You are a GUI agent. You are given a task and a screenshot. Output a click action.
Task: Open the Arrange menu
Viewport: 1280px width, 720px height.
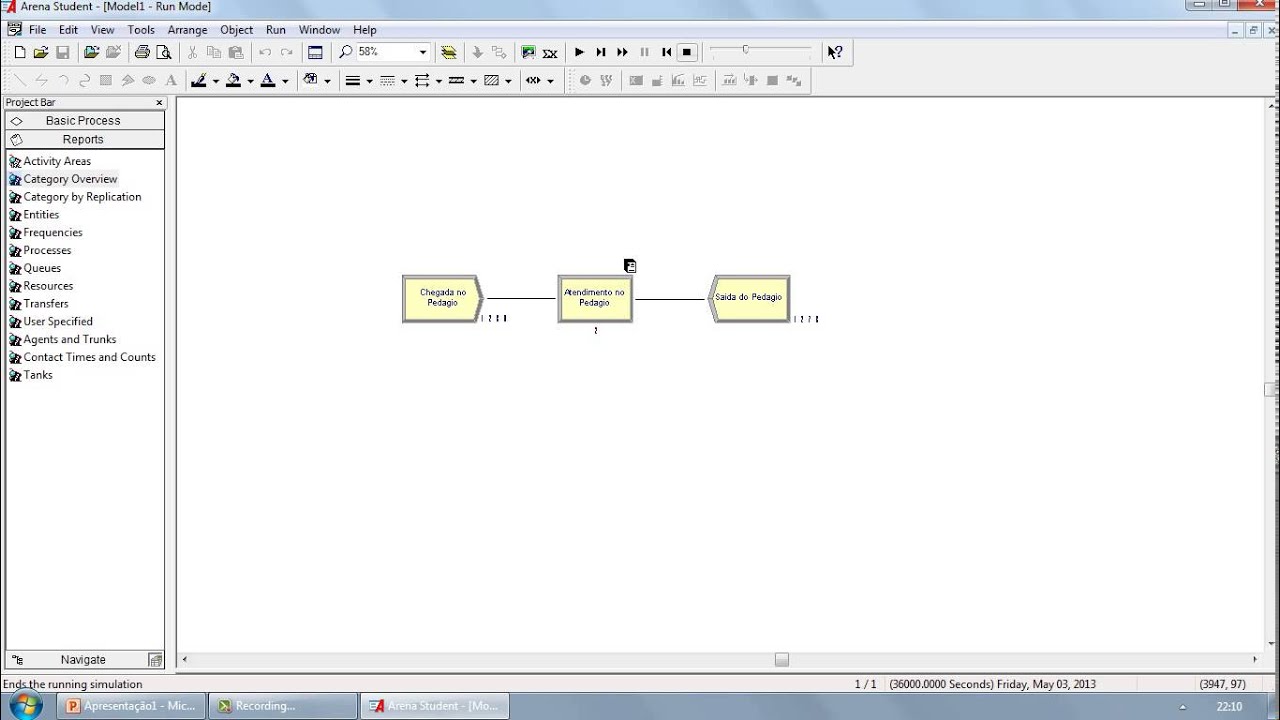tap(187, 30)
